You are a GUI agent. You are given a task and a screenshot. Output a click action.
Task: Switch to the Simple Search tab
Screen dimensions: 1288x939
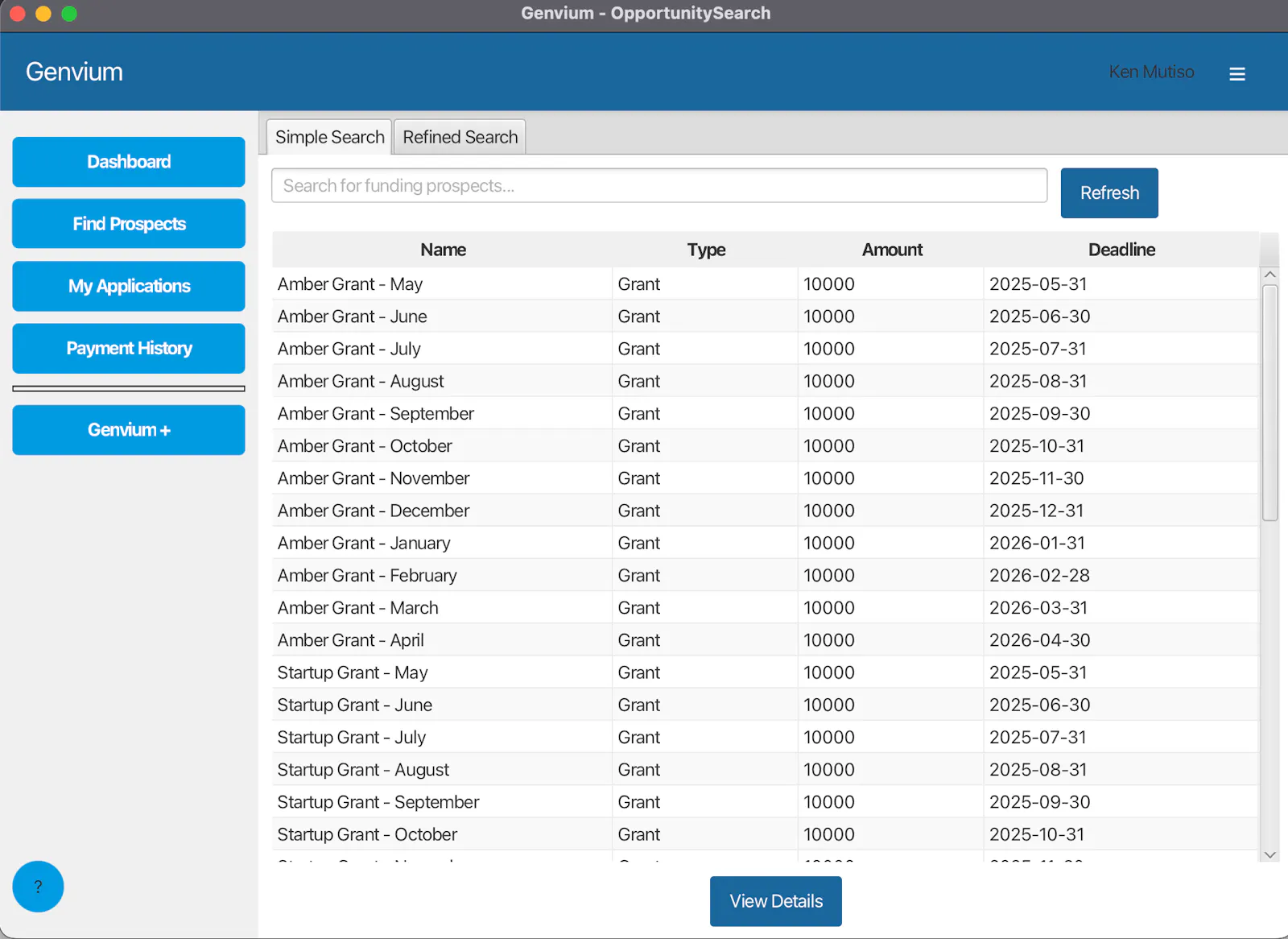[329, 137]
